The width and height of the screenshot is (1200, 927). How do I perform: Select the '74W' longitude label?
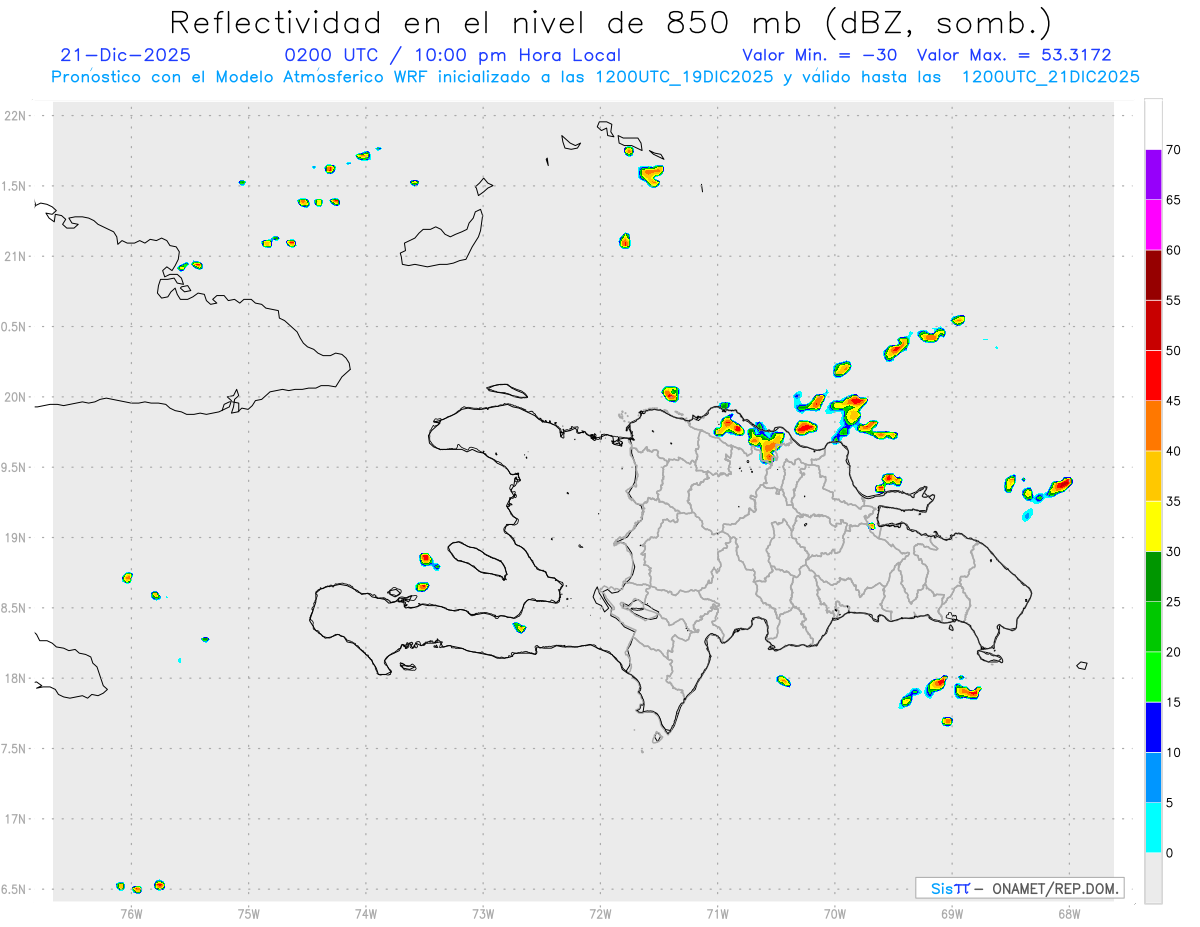coord(366,913)
